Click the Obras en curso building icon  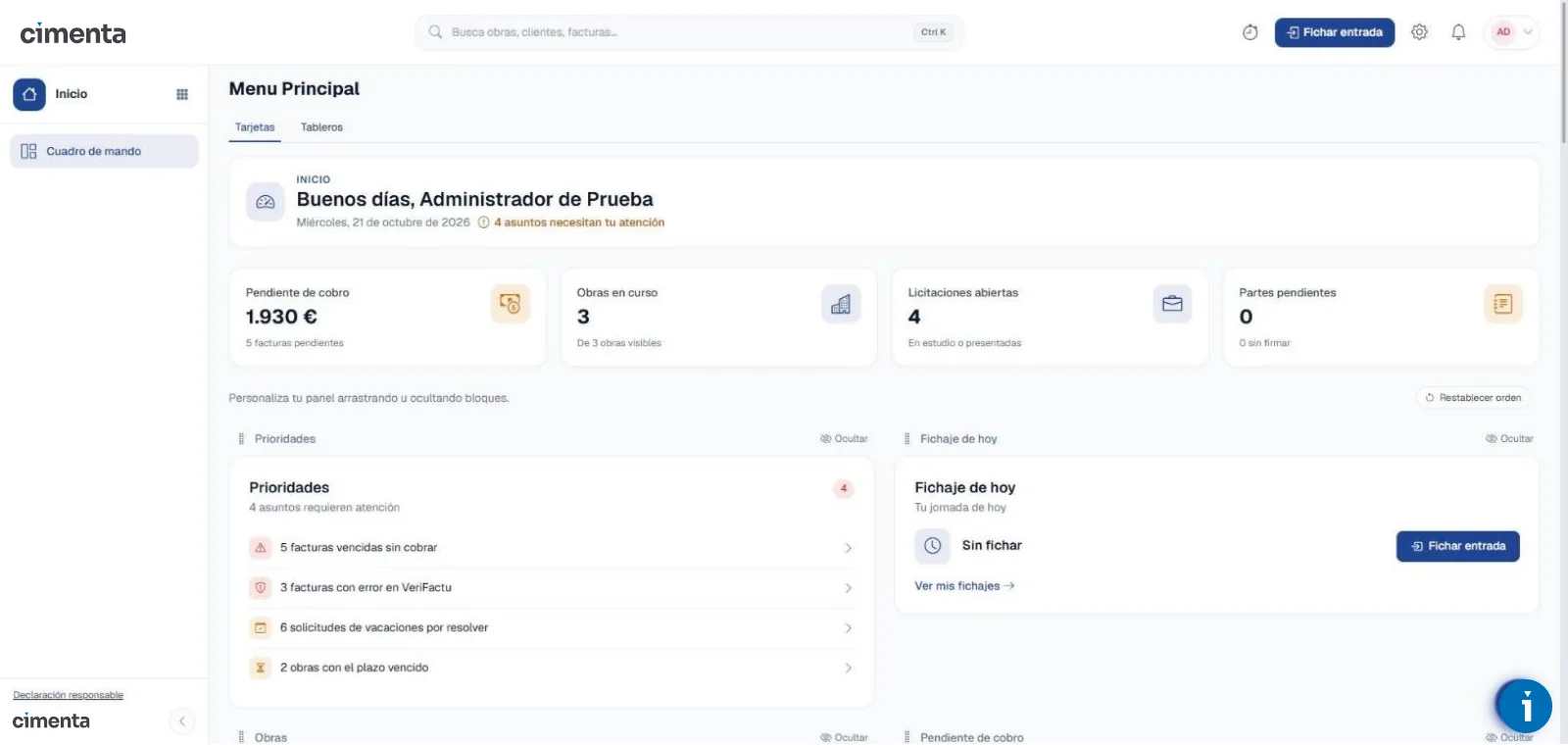pos(841,304)
